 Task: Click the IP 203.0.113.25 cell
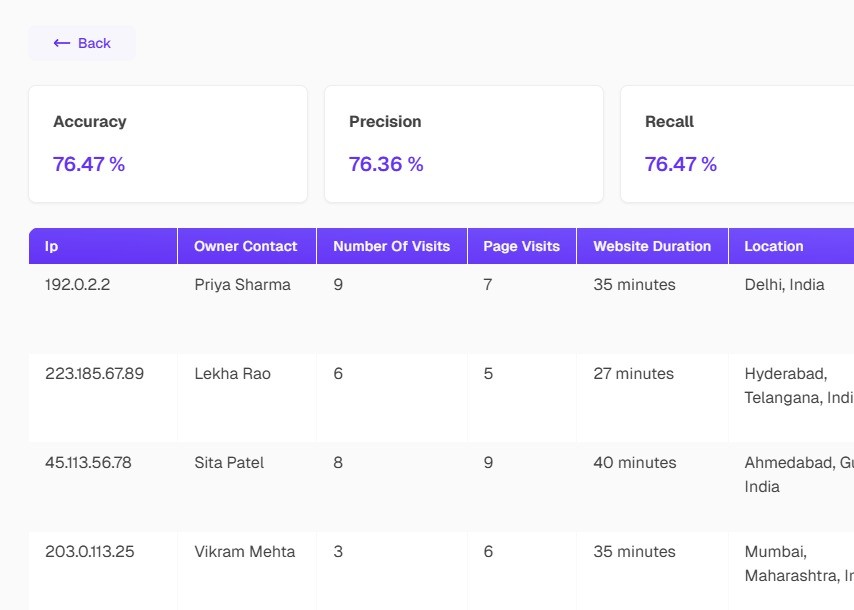pyautogui.click(x=103, y=571)
